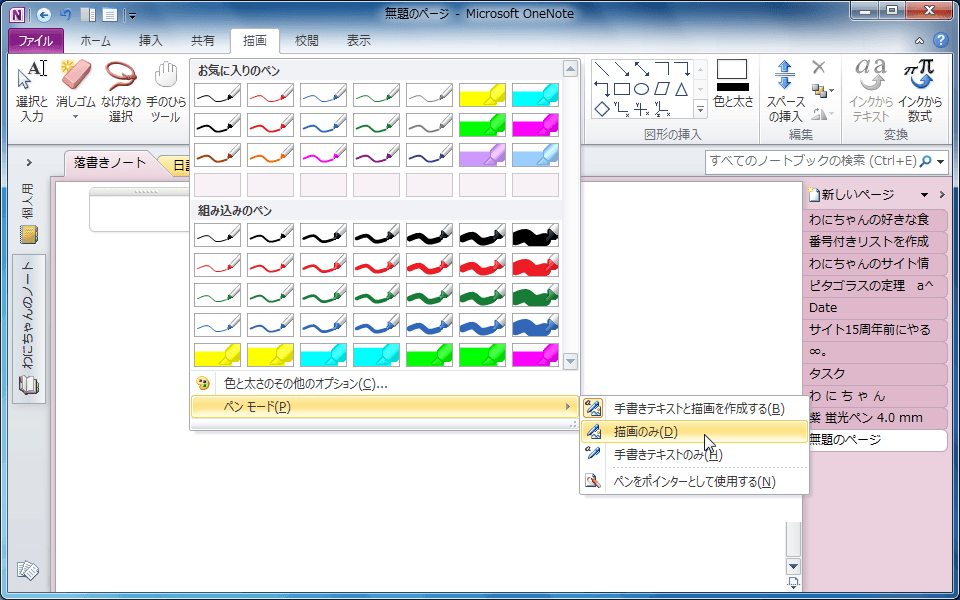960x600 pixels.
Task: Choose thickest black built-in pen
Action: click(536, 235)
